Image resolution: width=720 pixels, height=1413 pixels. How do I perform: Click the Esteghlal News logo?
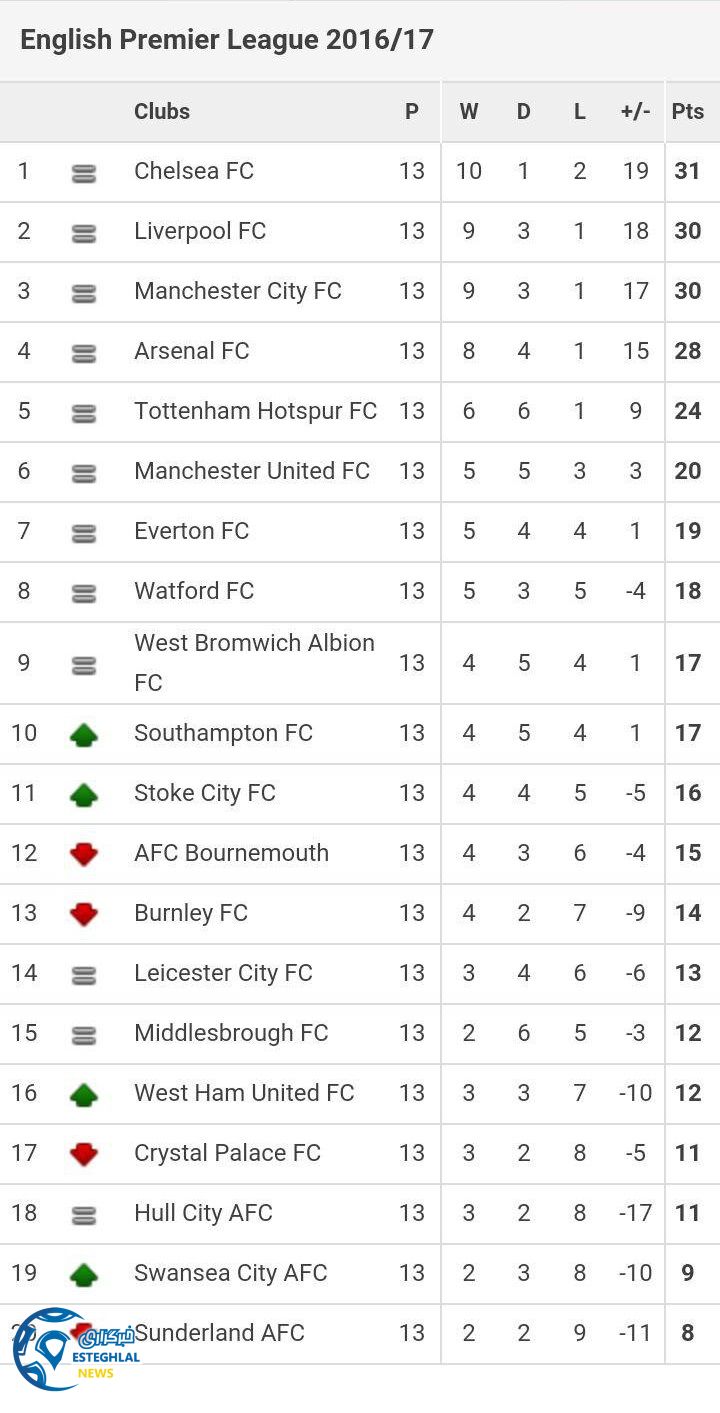[x=76, y=1350]
